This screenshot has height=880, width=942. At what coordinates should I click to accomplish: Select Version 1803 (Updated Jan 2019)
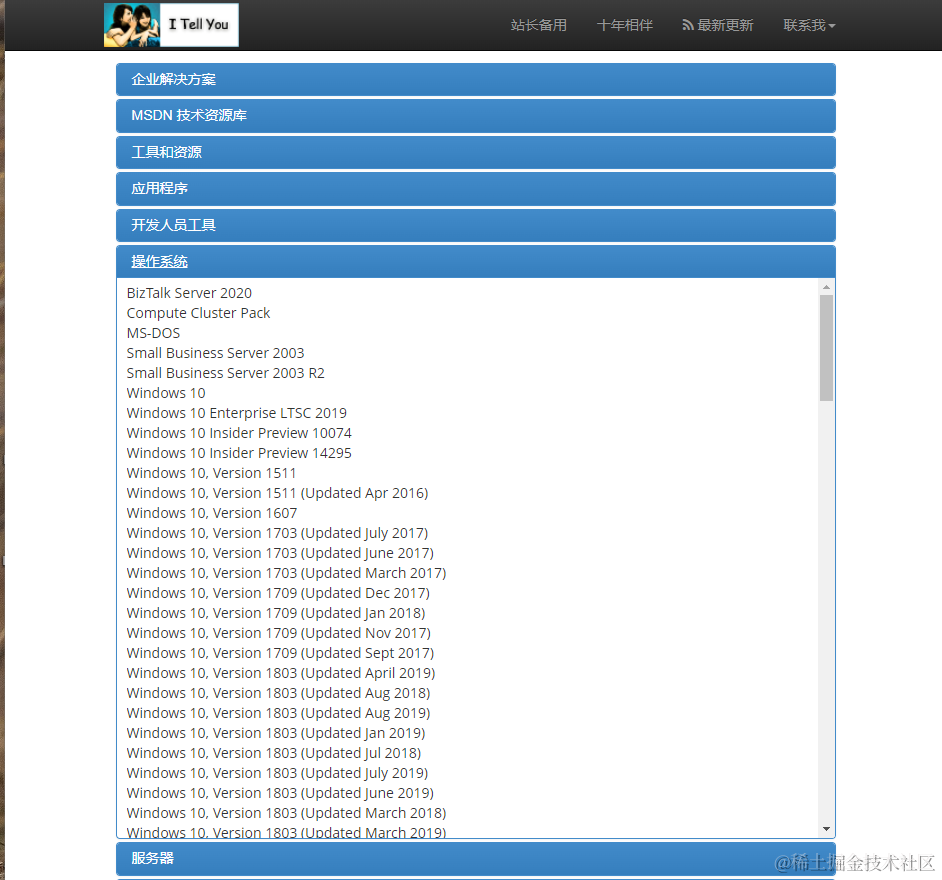(276, 733)
